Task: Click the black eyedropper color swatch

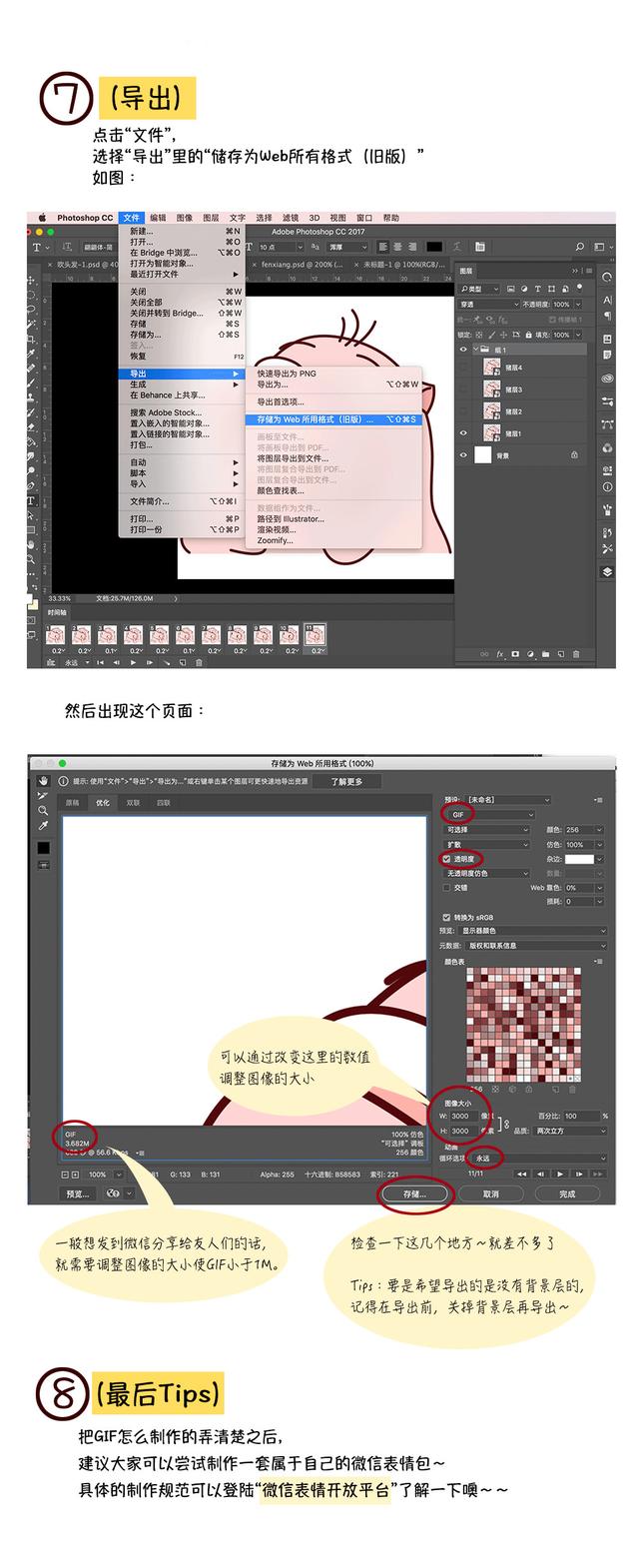Action: 43,848
